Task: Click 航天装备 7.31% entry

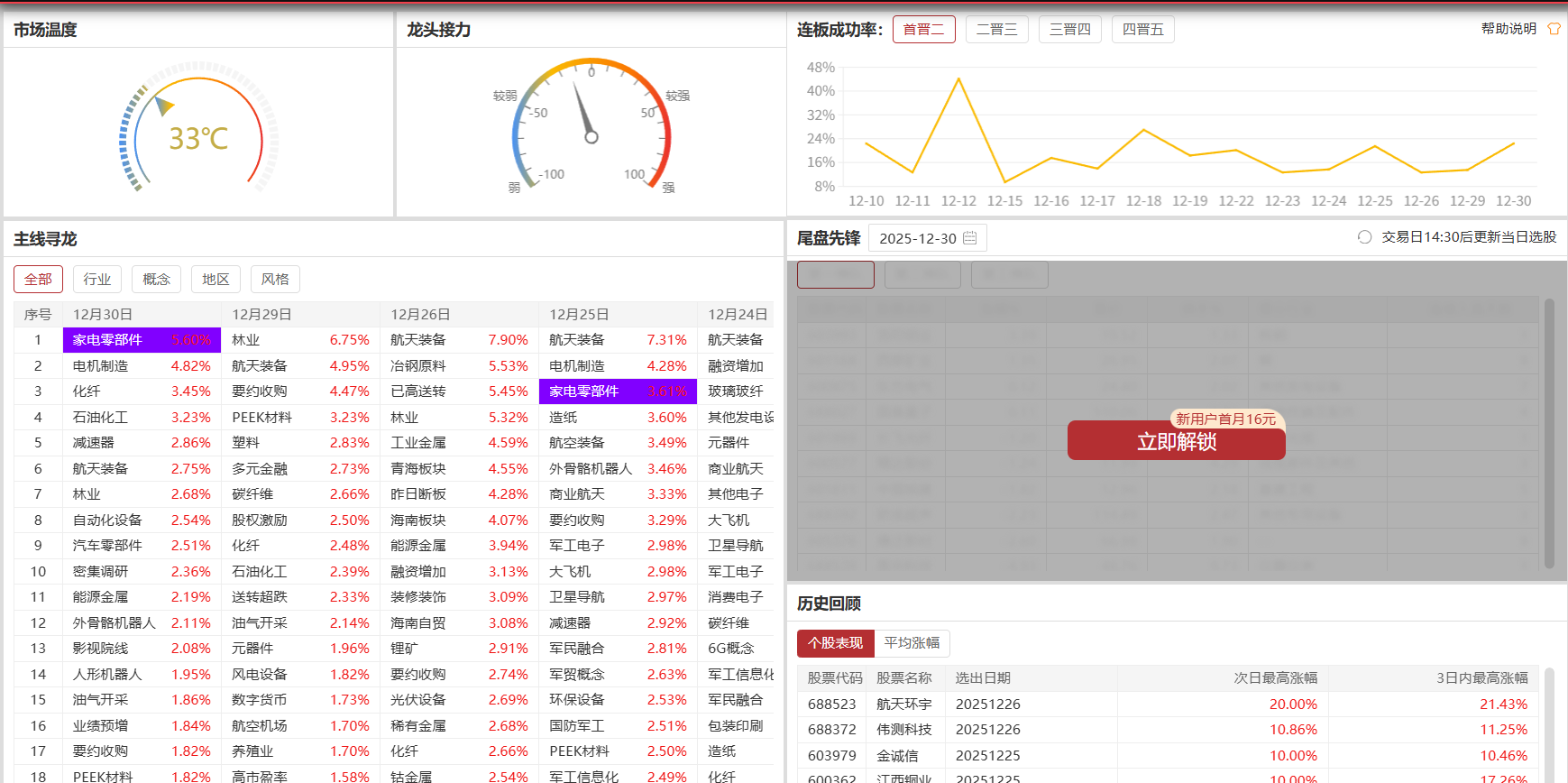Action: coord(618,340)
